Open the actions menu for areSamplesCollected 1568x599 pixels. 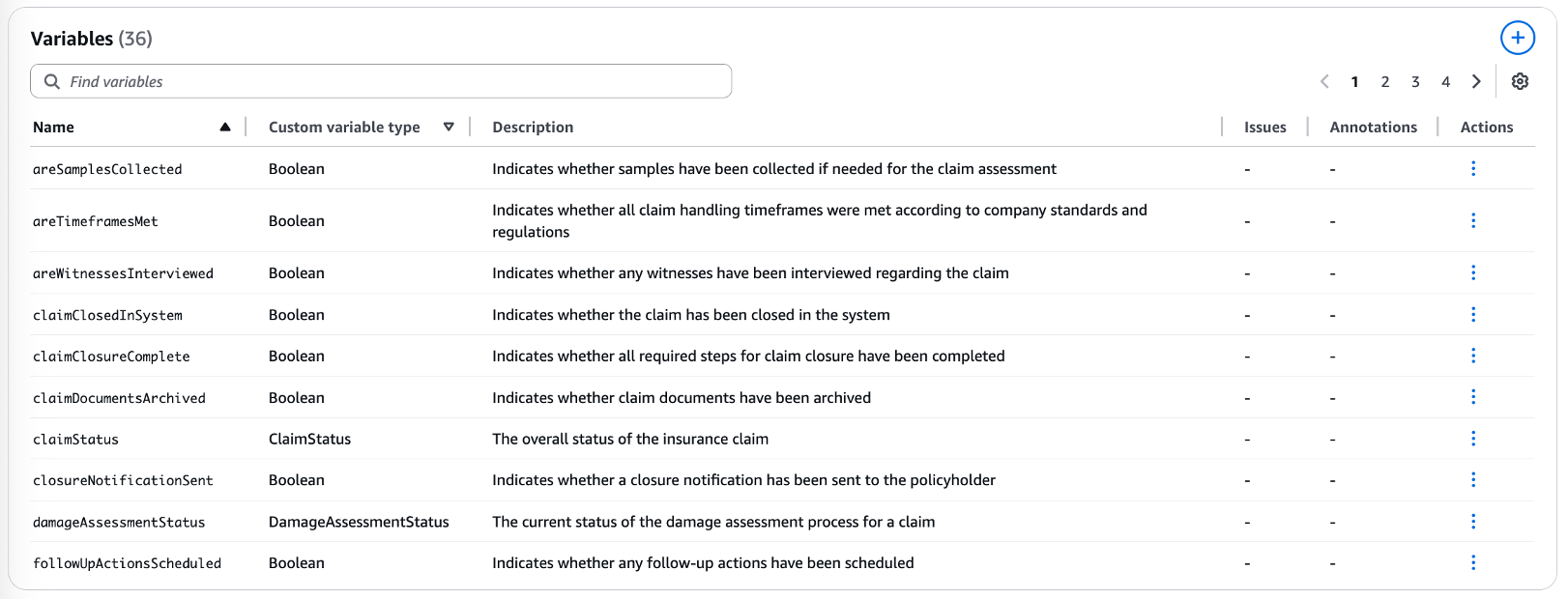1473,168
